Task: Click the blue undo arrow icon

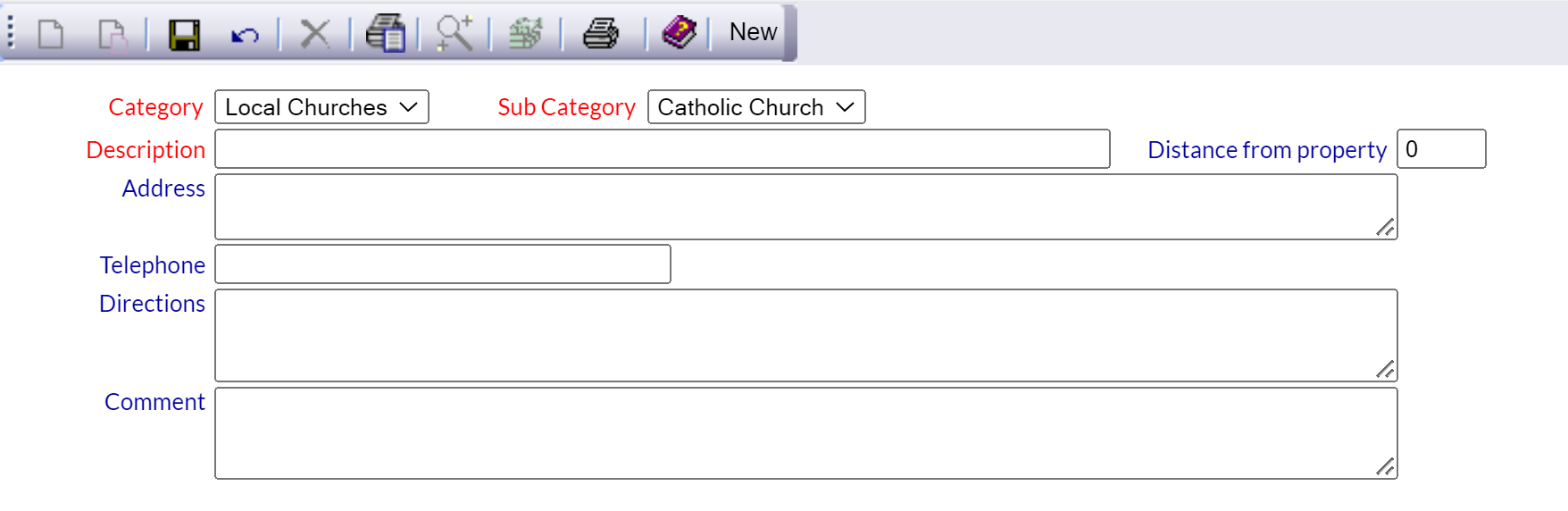Action: tap(245, 36)
